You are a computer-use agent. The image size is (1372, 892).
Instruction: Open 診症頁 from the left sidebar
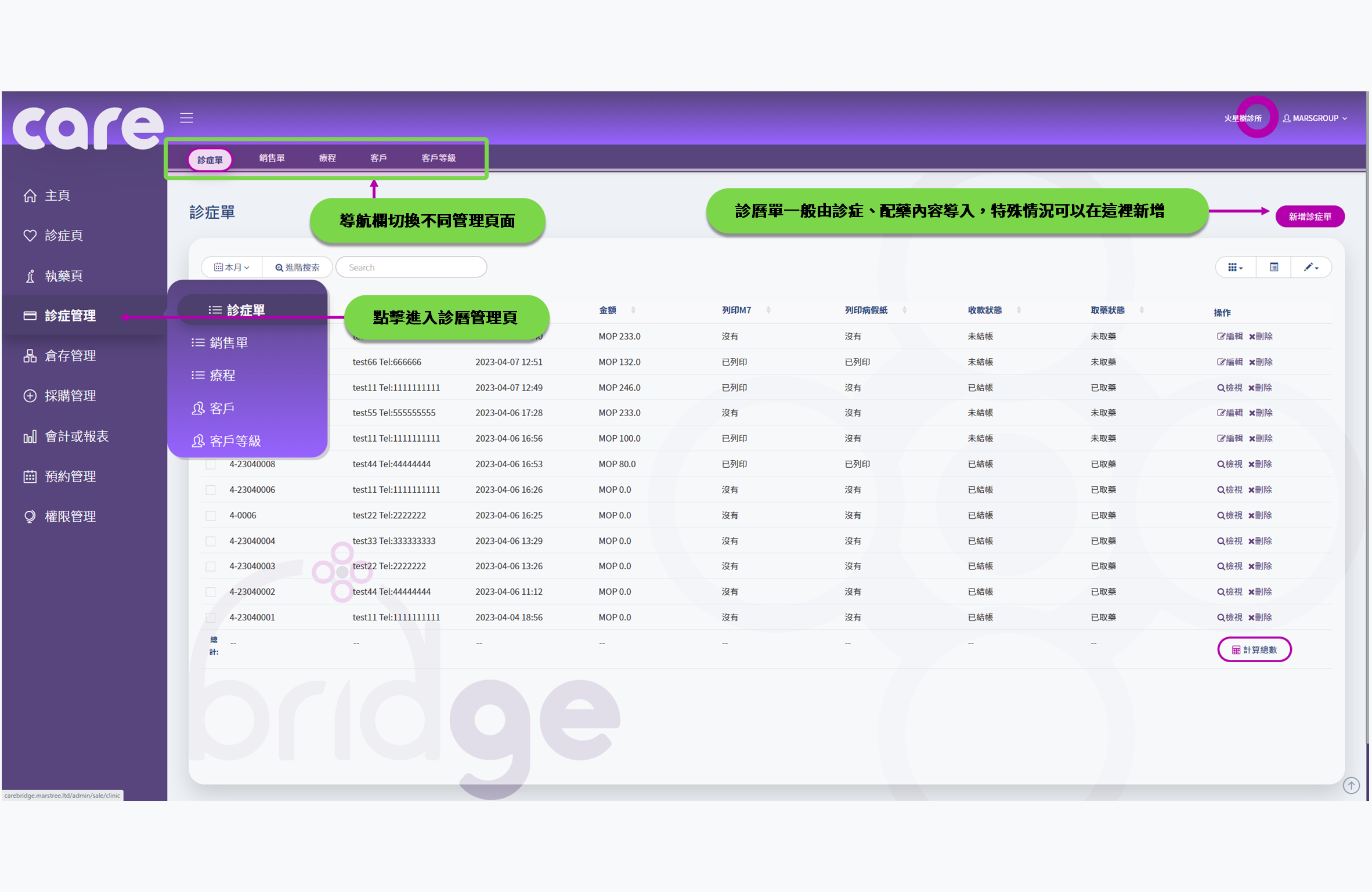[x=64, y=236]
